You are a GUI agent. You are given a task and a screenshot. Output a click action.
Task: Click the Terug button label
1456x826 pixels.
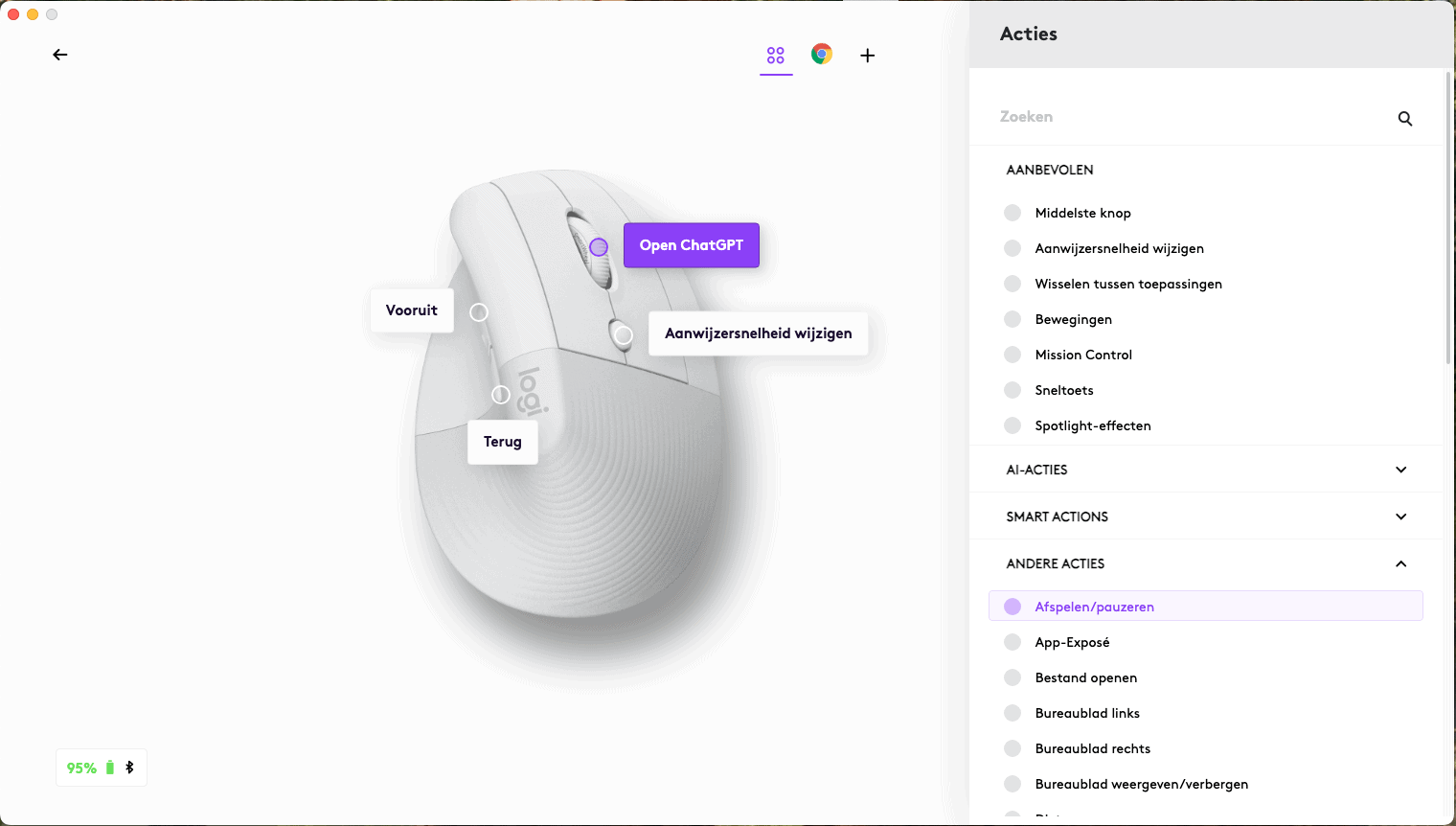tap(502, 442)
